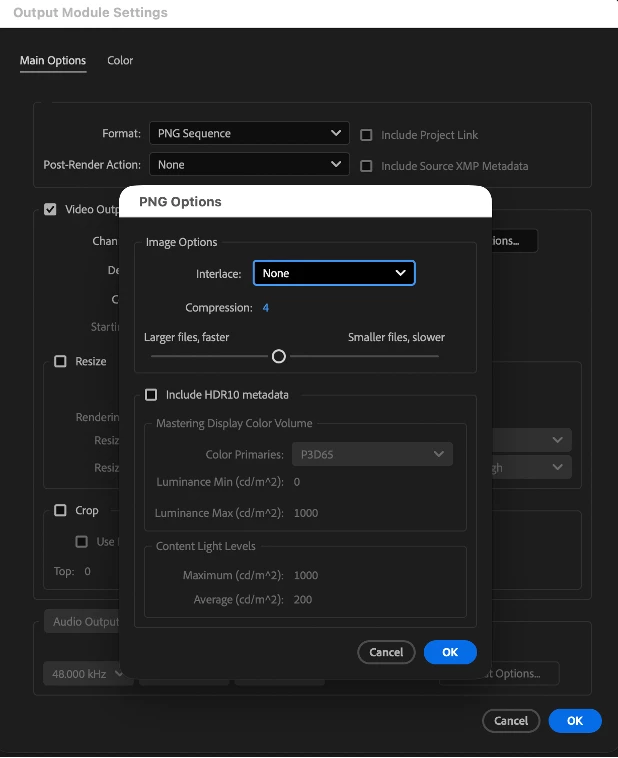Enable Include HDR10 metadata checkbox

pyautogui.click(x=151, y=395)
